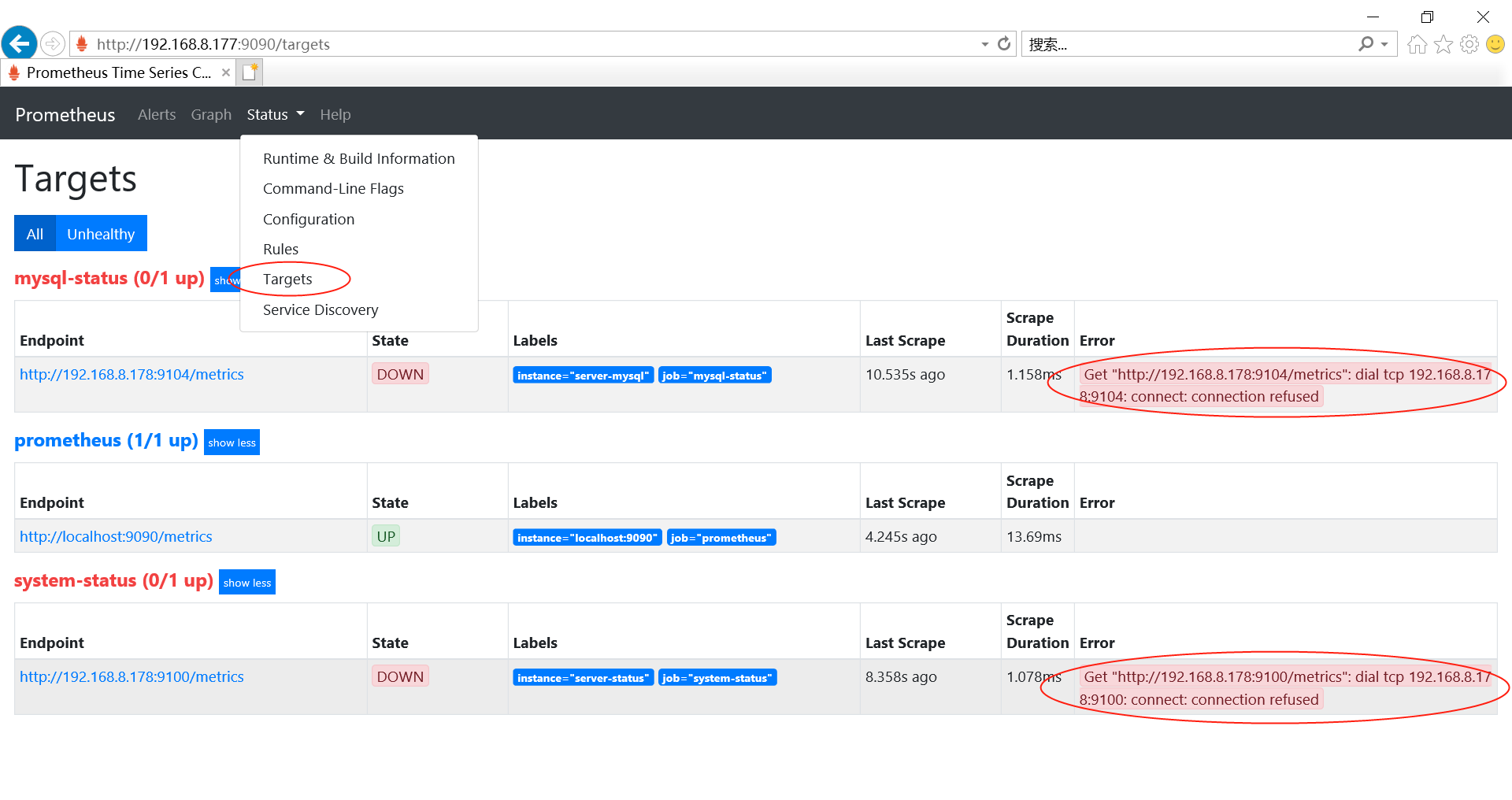Collapse prometheus group with show less
The height and width of the screenshot is (800, 1512).
click(232, 443)
